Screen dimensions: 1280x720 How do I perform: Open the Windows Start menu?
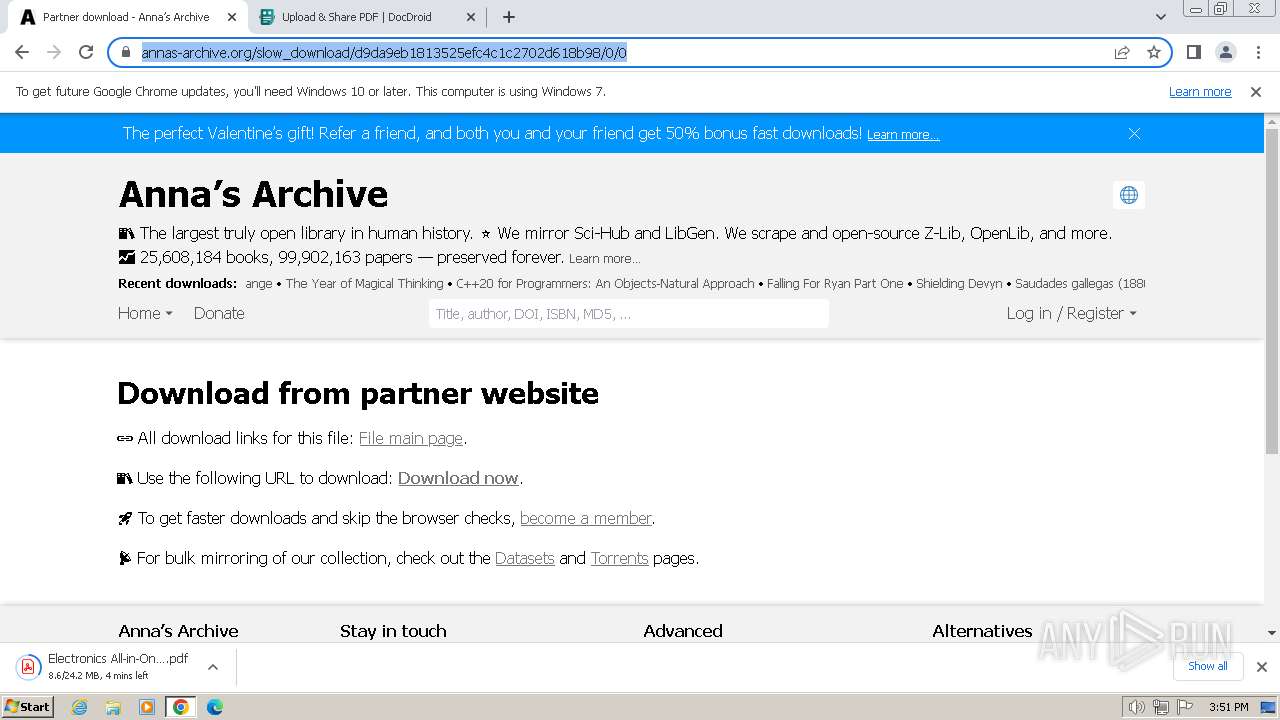(27, 706)
